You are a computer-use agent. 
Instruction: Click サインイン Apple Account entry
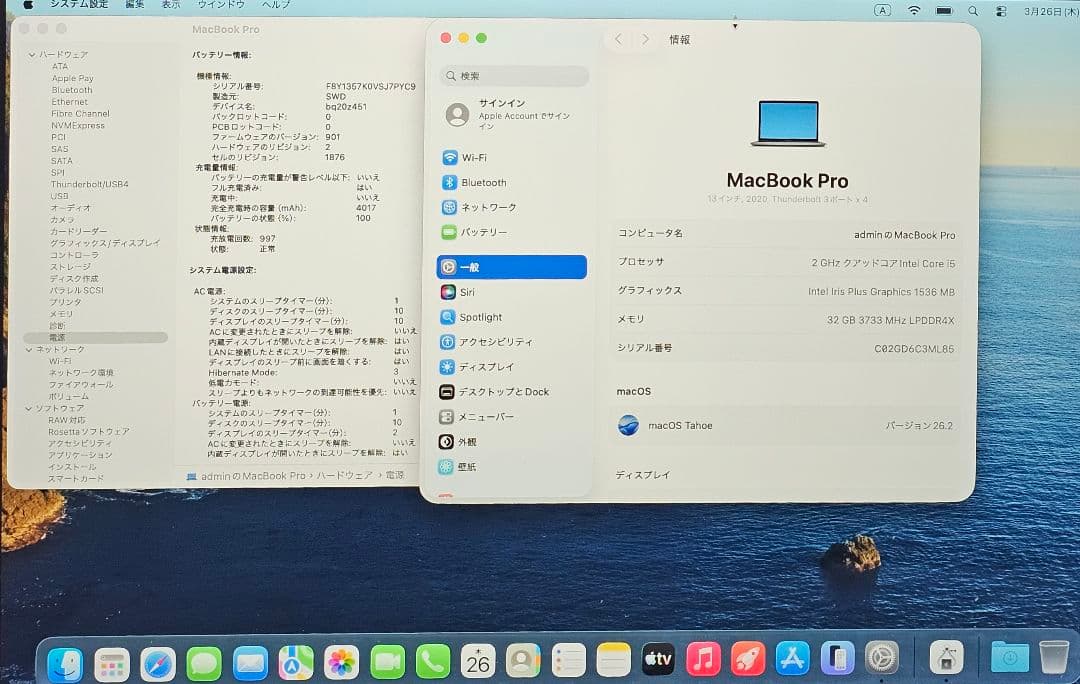click(513, 114)
